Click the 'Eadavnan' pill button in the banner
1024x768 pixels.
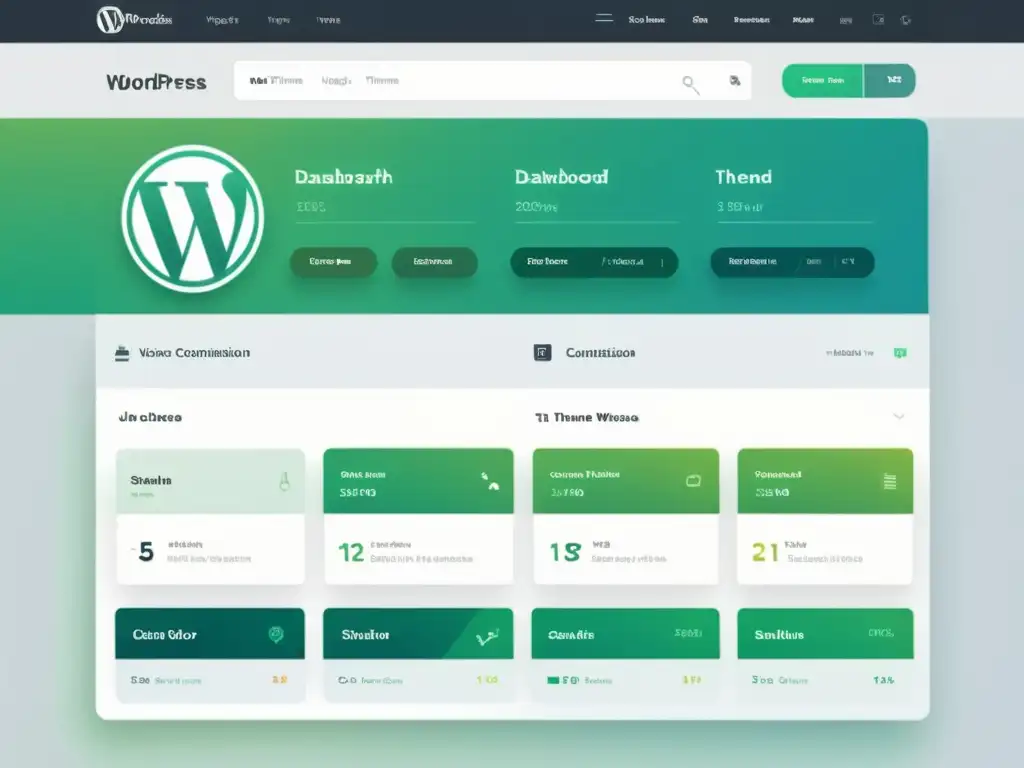click(x=434, y=262)
